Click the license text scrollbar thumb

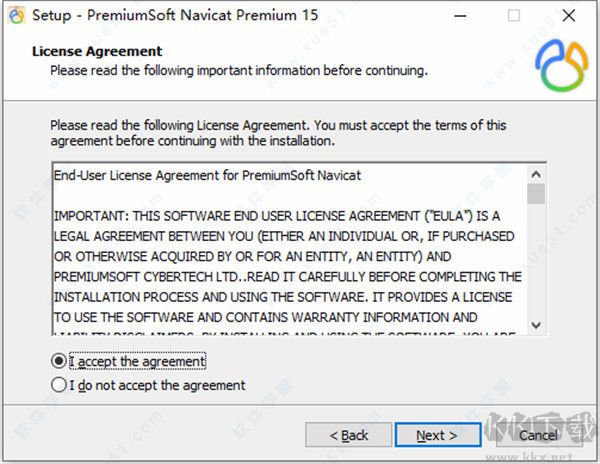click(x=536, y=192)
